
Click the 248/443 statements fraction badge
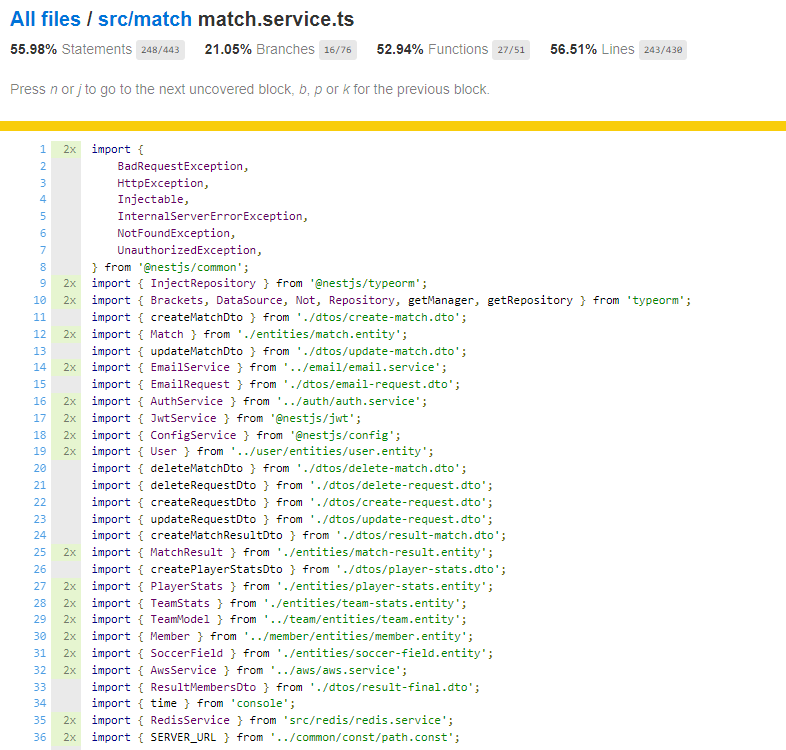pos(160,50)
